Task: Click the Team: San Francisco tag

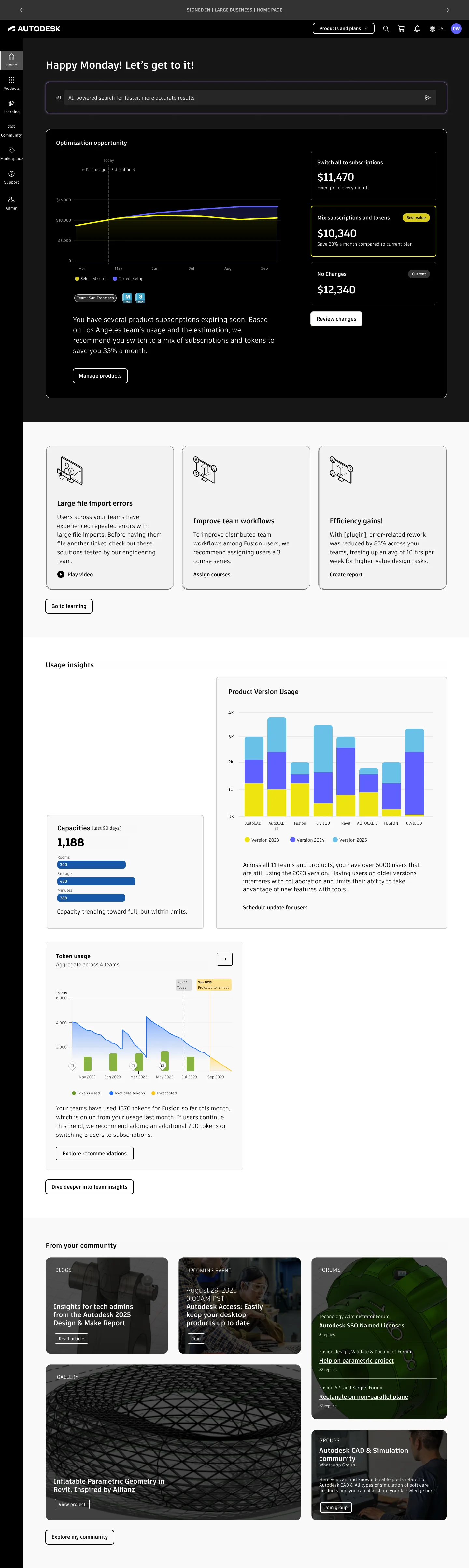Action: coord(95,298)
